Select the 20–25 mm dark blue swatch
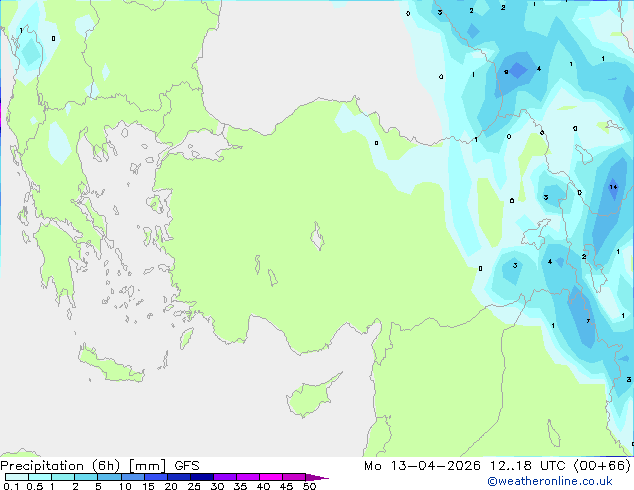This screenshot has width=634, height=490. [x=179, y=477]
